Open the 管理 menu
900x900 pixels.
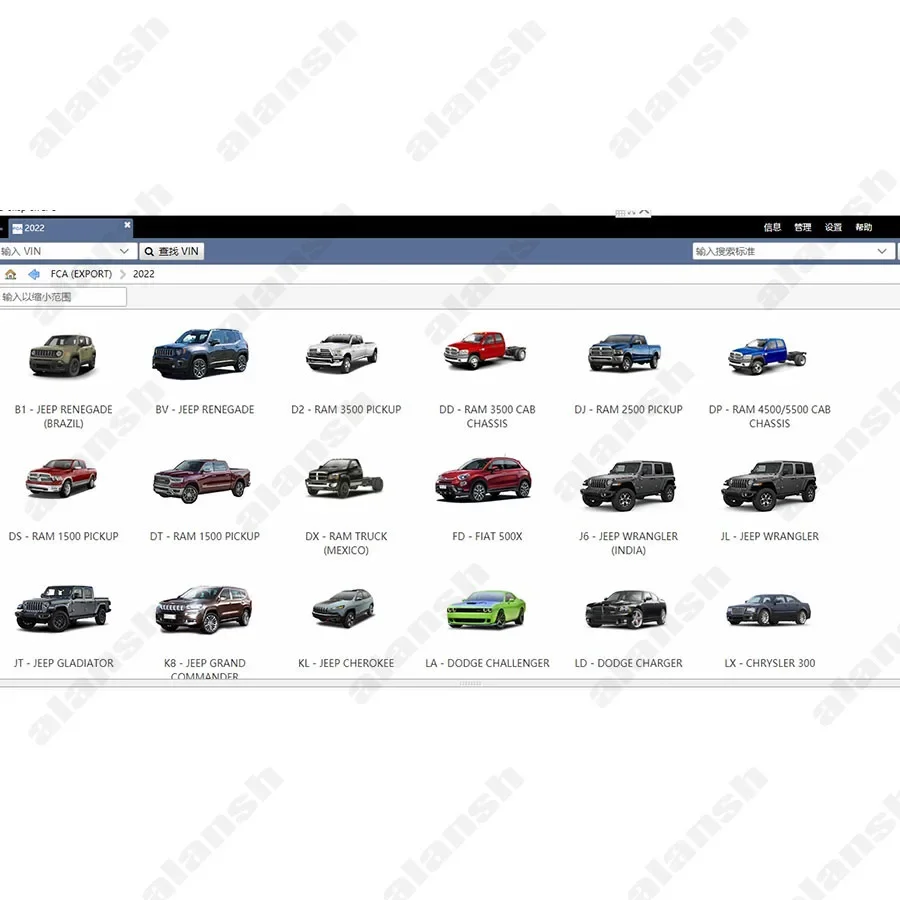(x=802, y=227)
